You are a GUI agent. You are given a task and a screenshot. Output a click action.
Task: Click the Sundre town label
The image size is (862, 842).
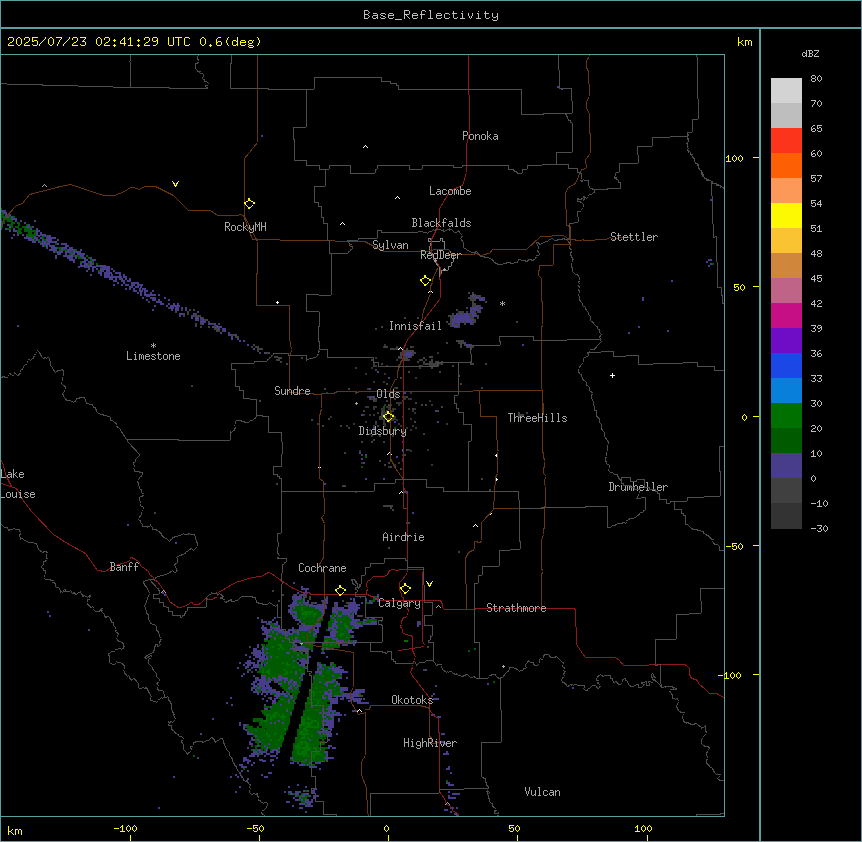click(292, 391)
